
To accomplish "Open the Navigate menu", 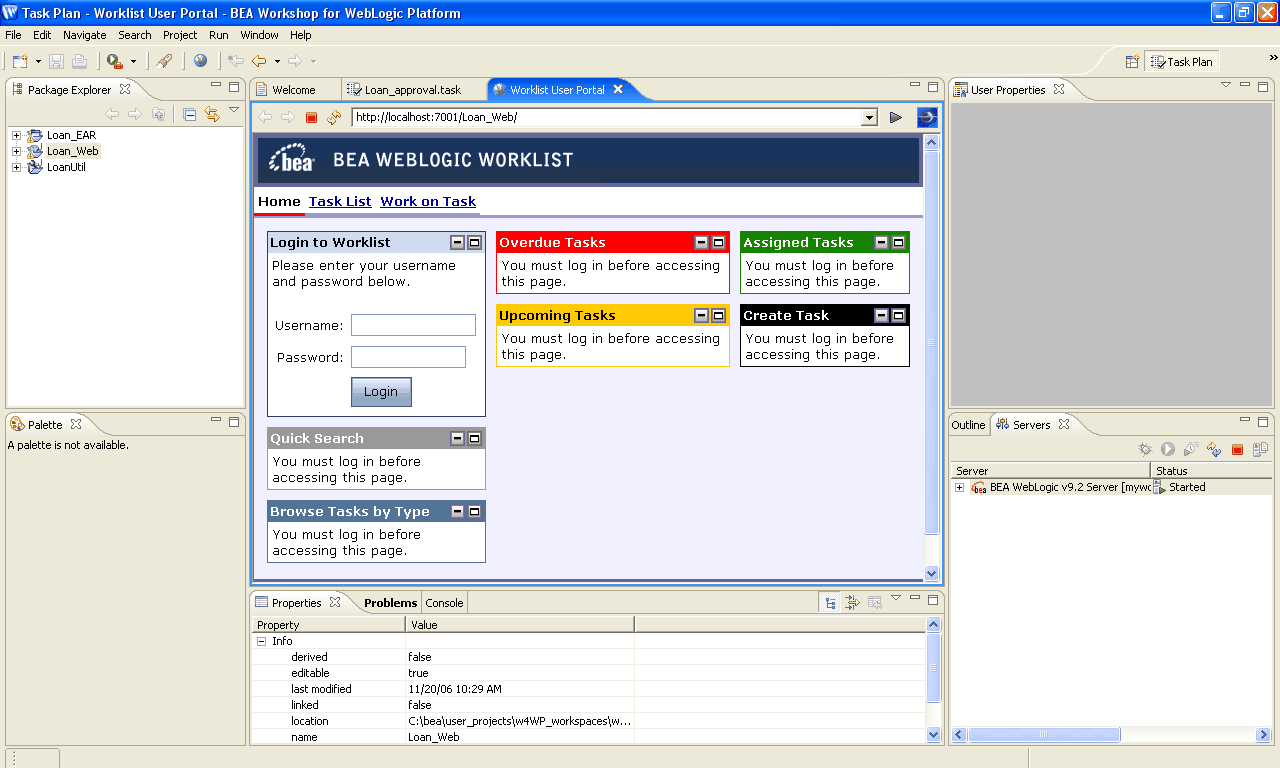I will pyautogui.click(x=84, y=35).
